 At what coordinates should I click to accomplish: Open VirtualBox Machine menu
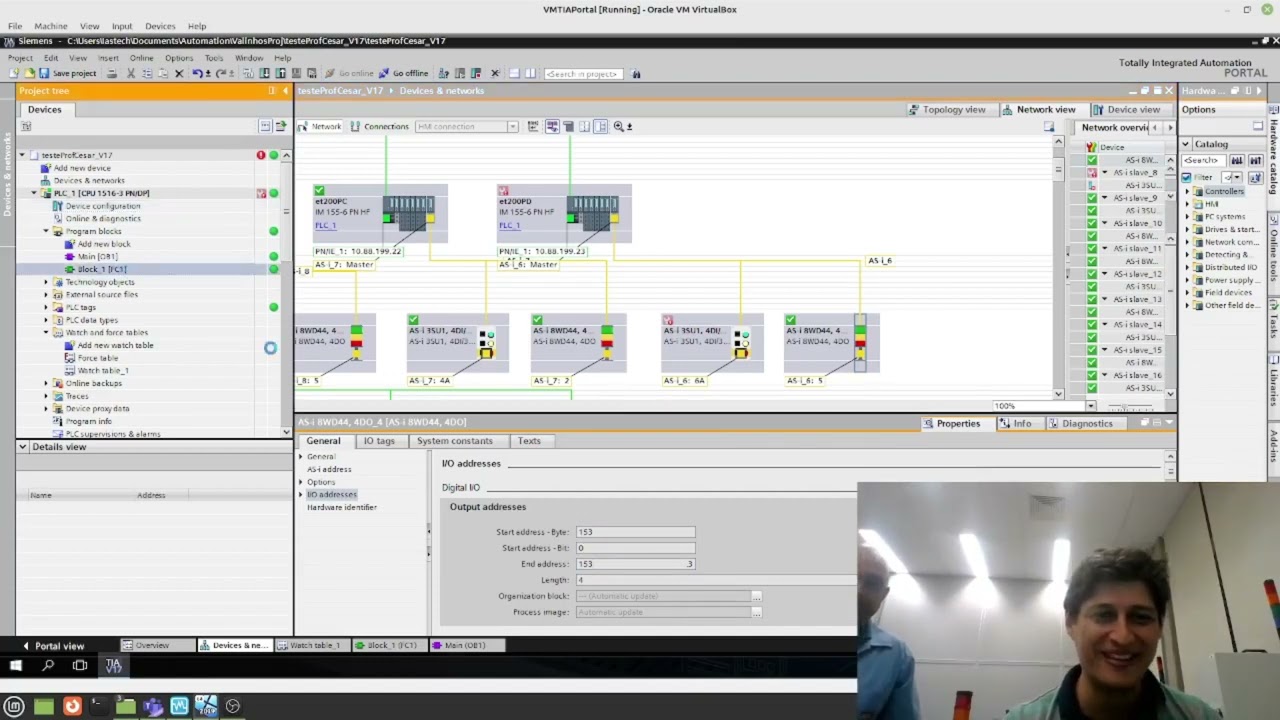point(51,26)
